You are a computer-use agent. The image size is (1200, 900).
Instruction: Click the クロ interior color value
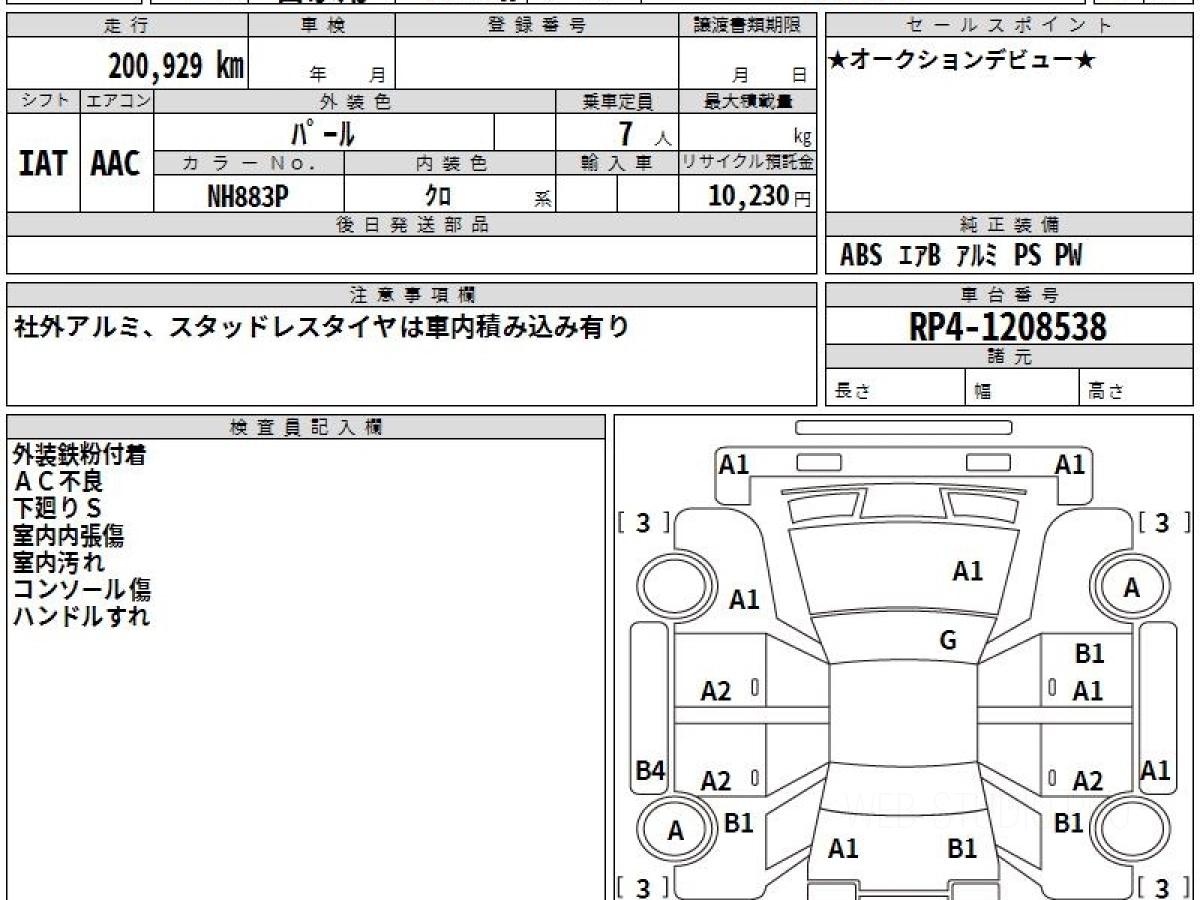[438, 197]
